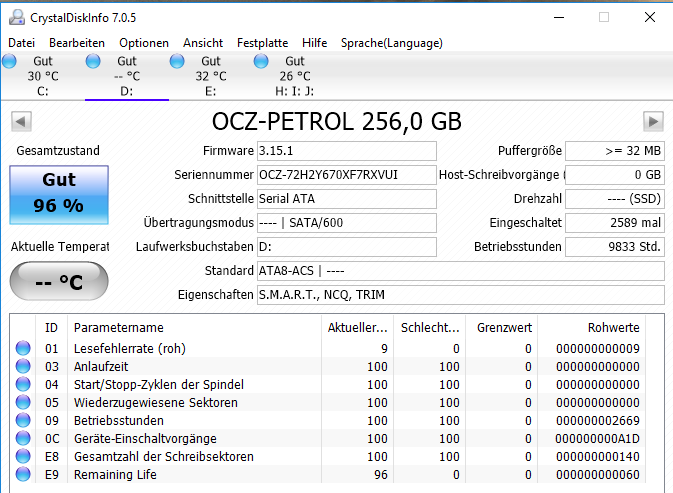Click the Drehzahl value ---- (SSD)
Screen dimensions: 673x493
click(x=615, y=199)
